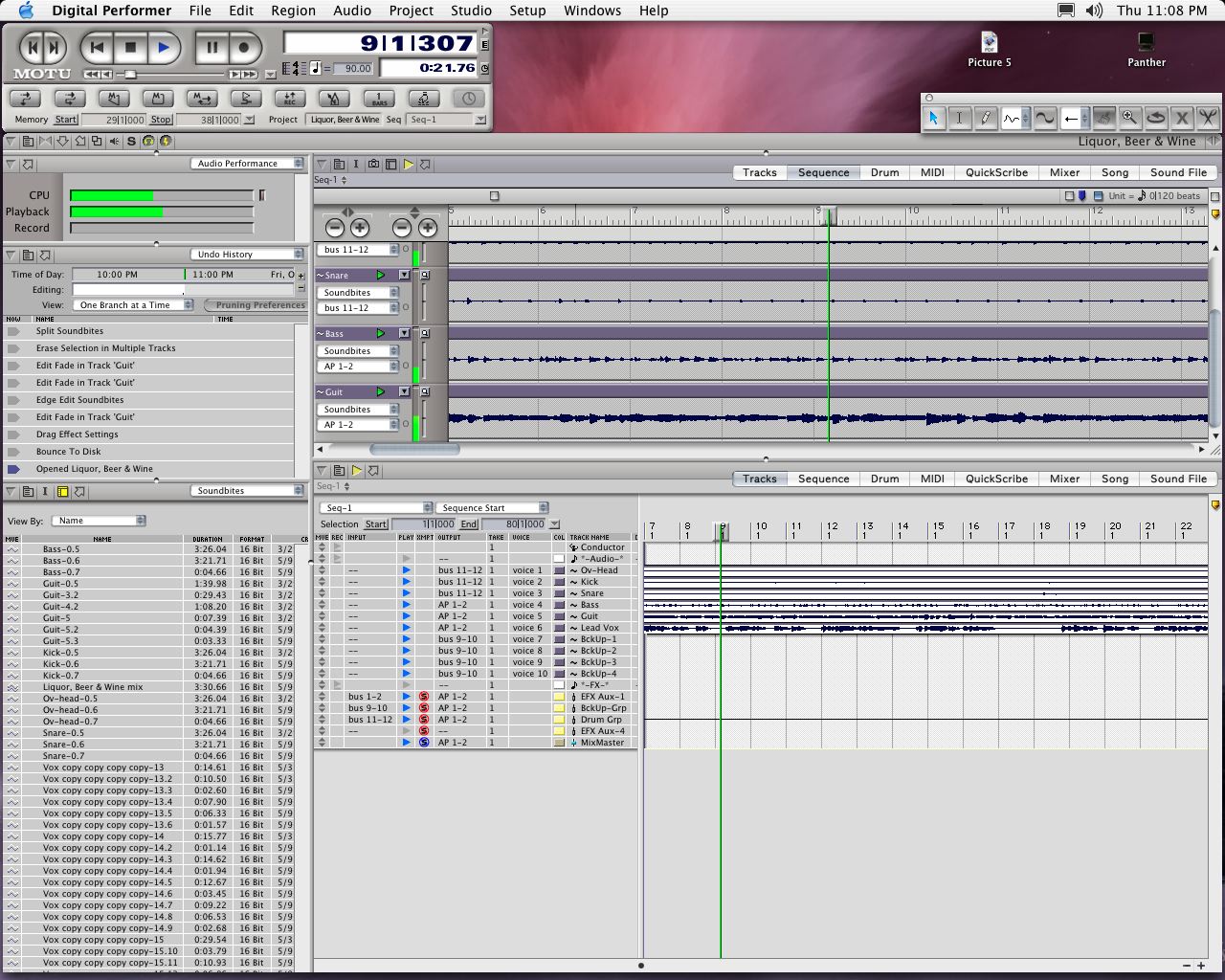Select the Pencil drawing tool

(x=986, y=118)
